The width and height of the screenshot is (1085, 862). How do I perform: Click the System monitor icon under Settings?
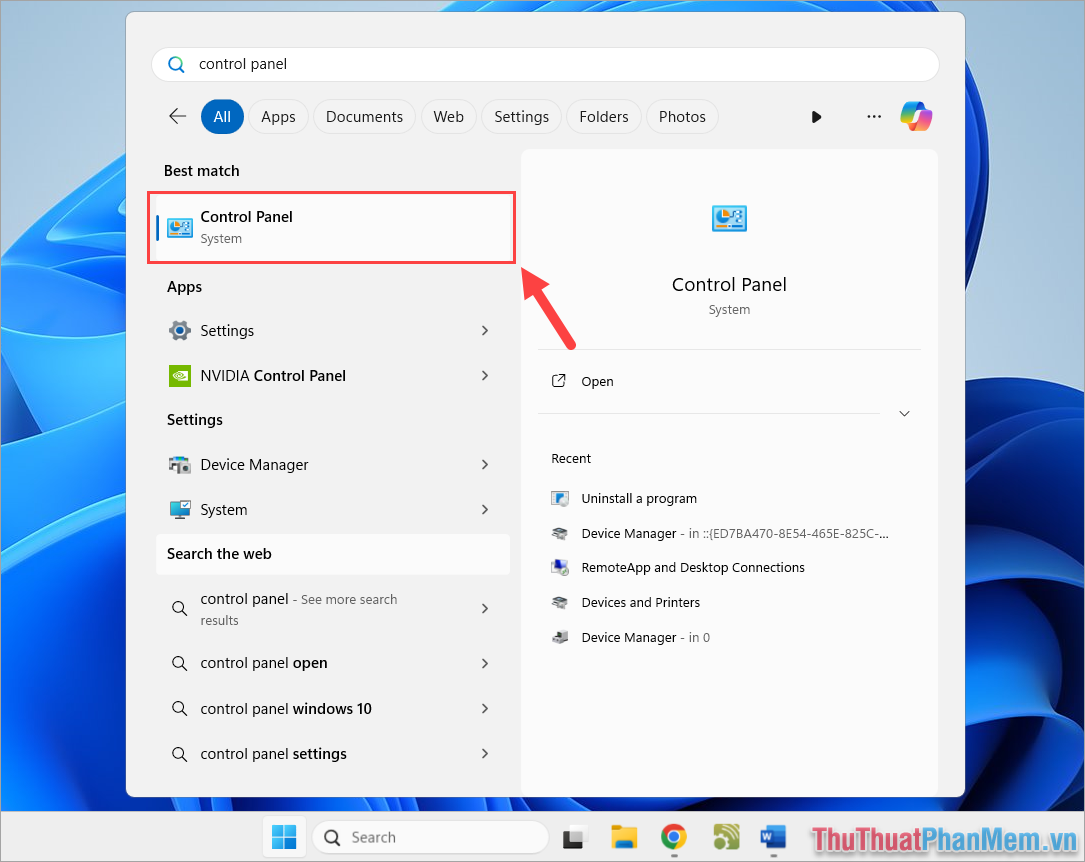pyautogui.click(x=180, y=510)
